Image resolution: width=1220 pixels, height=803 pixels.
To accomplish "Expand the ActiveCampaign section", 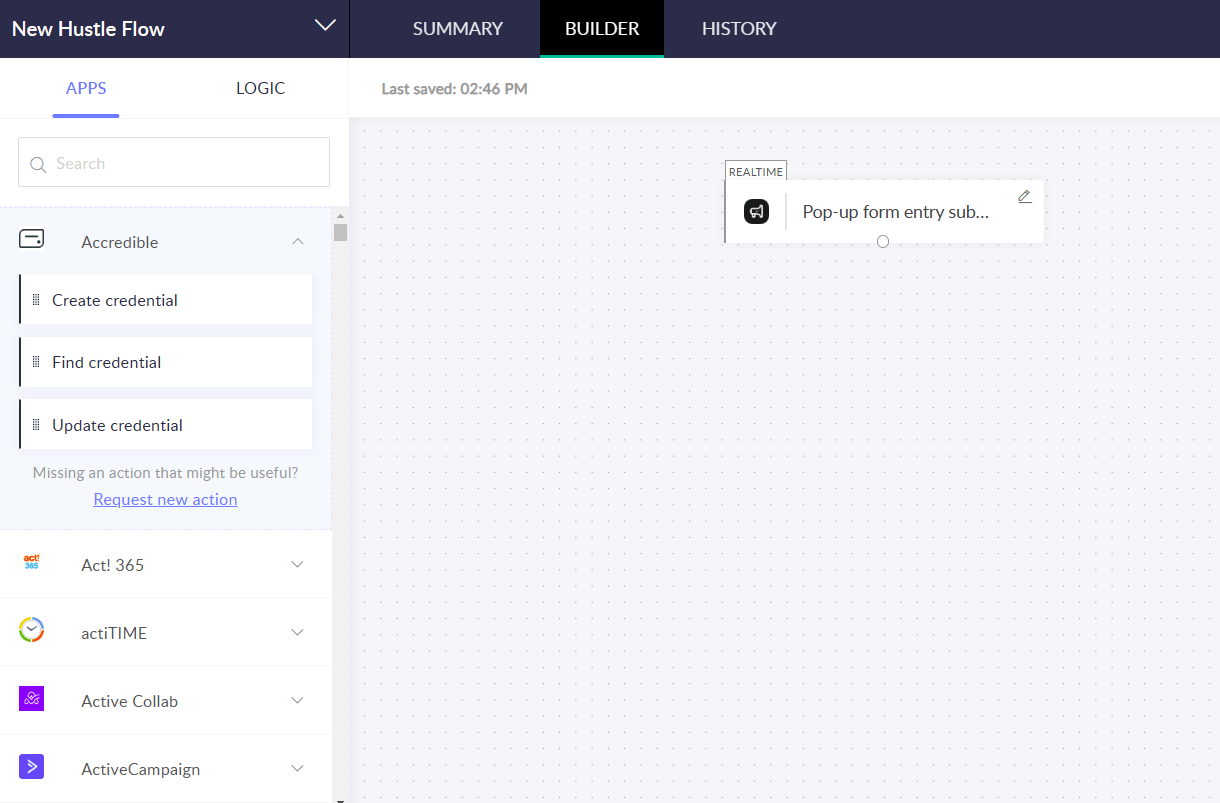I will coord(297,768).
